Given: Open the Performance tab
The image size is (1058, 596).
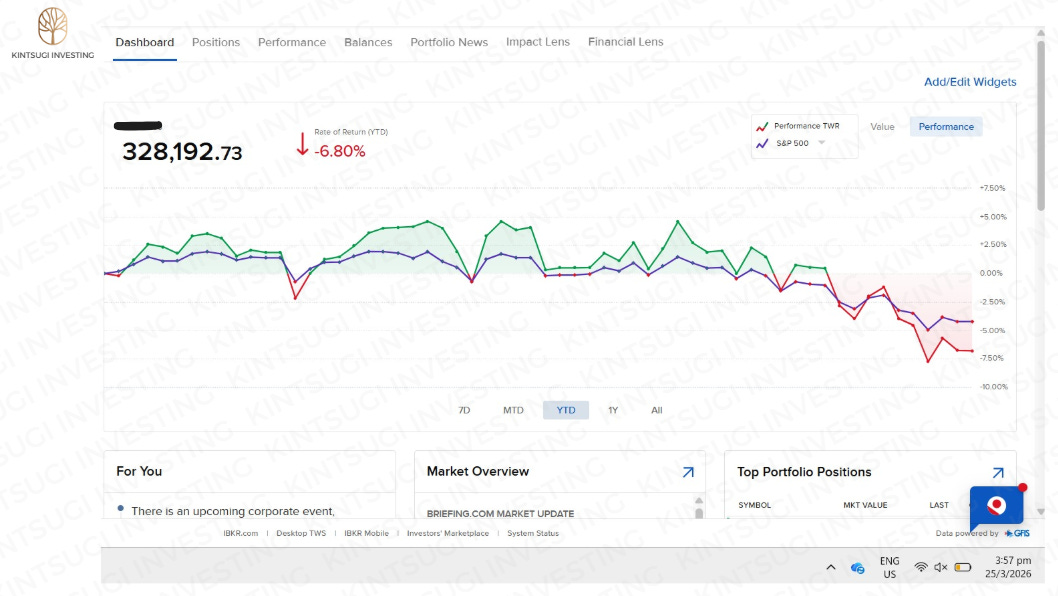Looking at the screenshot, I should pos(291,42).
